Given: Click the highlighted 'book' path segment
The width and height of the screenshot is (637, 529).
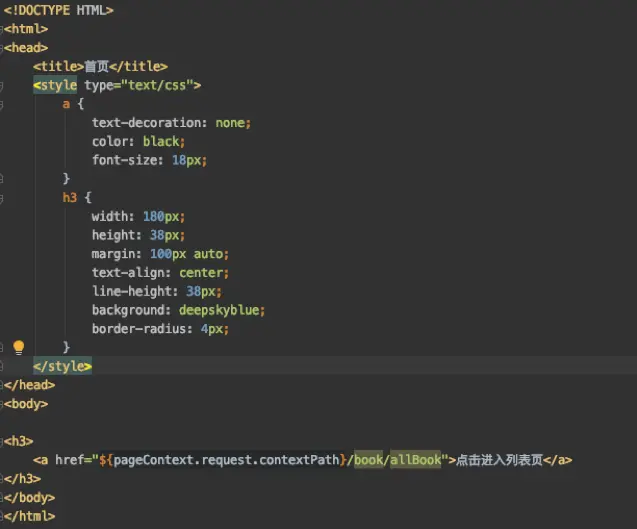Looking at the screenshot, I should tap(368, 460).
